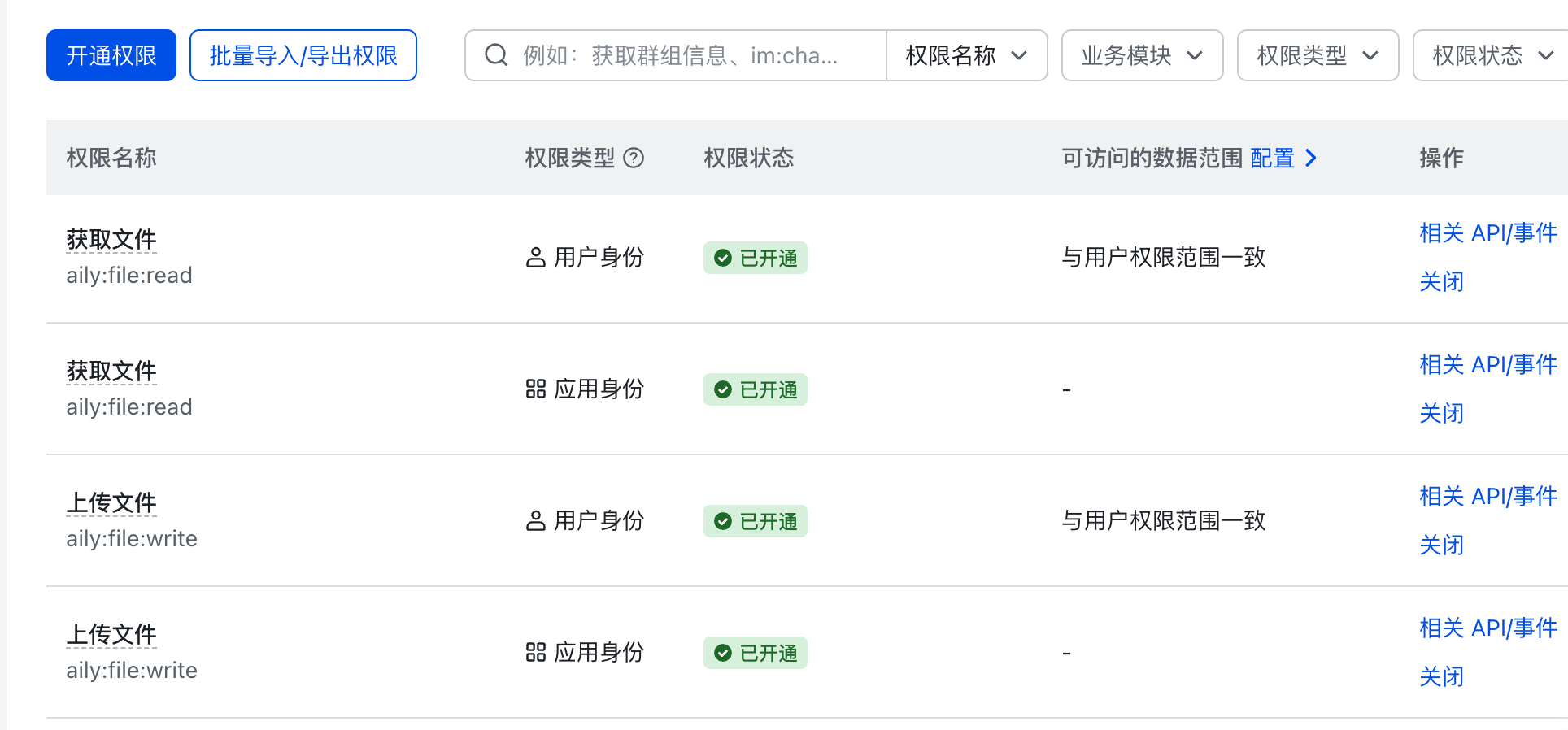Click 批量导入/导出权限 button
Viewport: 1568px width, 730px height.
pyautogui.click(x=303, y=55)
